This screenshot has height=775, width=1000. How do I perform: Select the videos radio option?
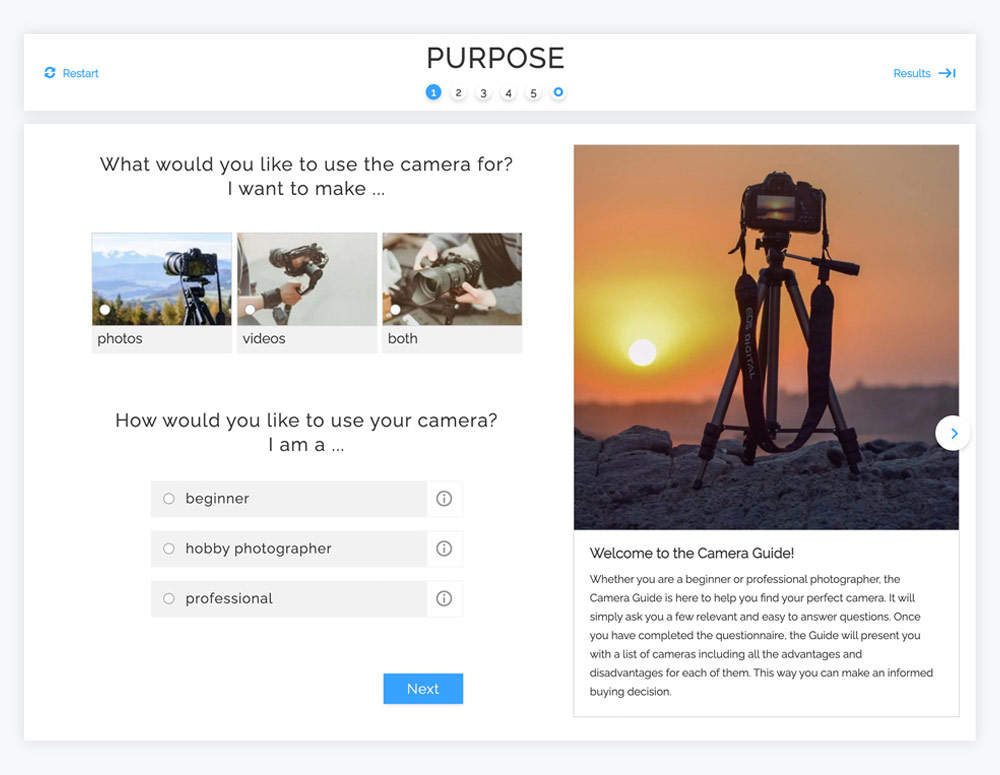[250, 310]
